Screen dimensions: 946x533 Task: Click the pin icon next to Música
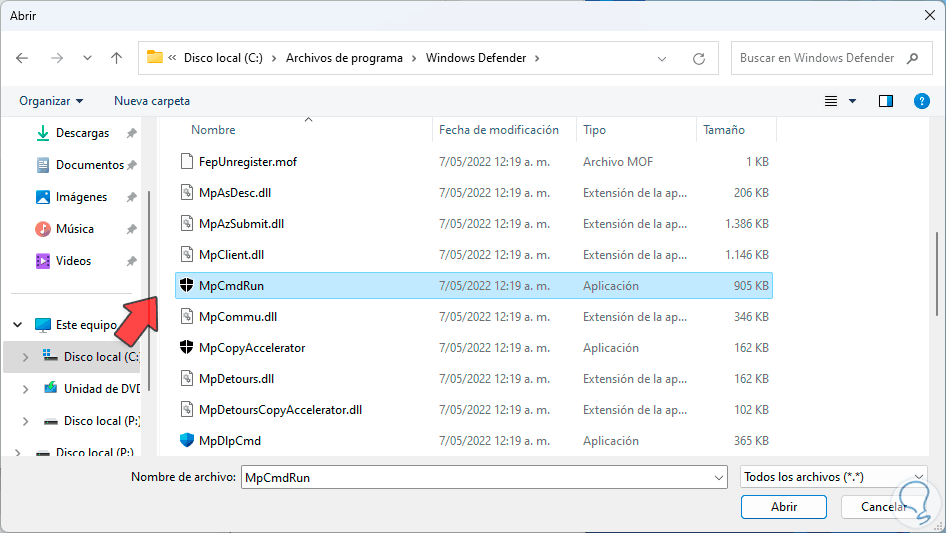coord(132,229)
